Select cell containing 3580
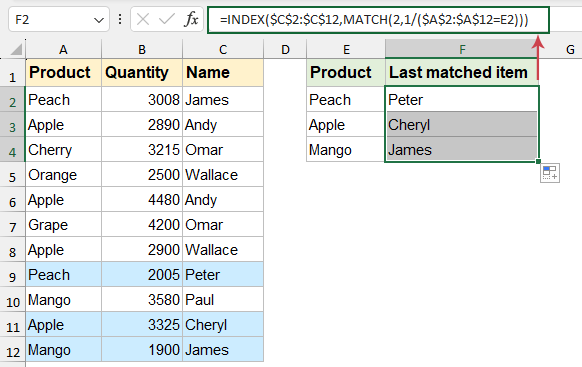This screenshot has height=367, width=582. 142,300
